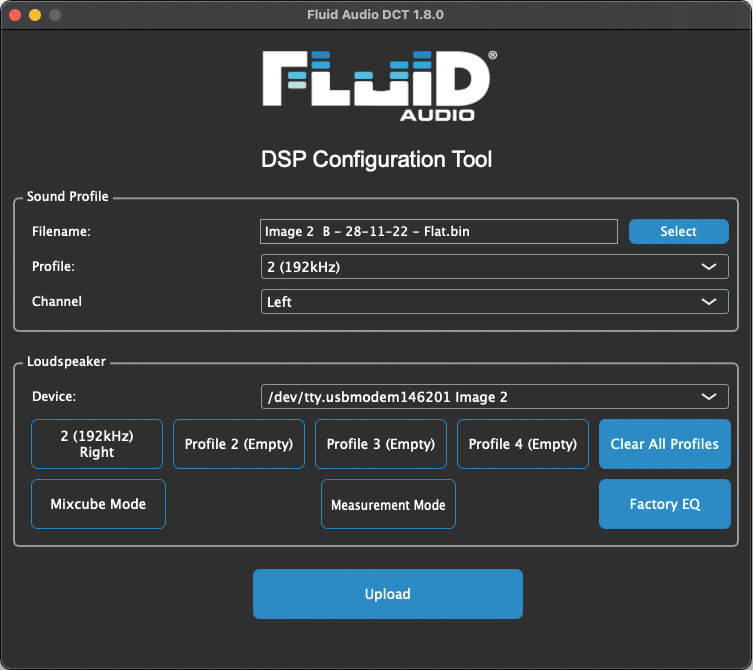Toggle Measurement Mode
Viewport: 753px width, 670px height.
[388, 504]
